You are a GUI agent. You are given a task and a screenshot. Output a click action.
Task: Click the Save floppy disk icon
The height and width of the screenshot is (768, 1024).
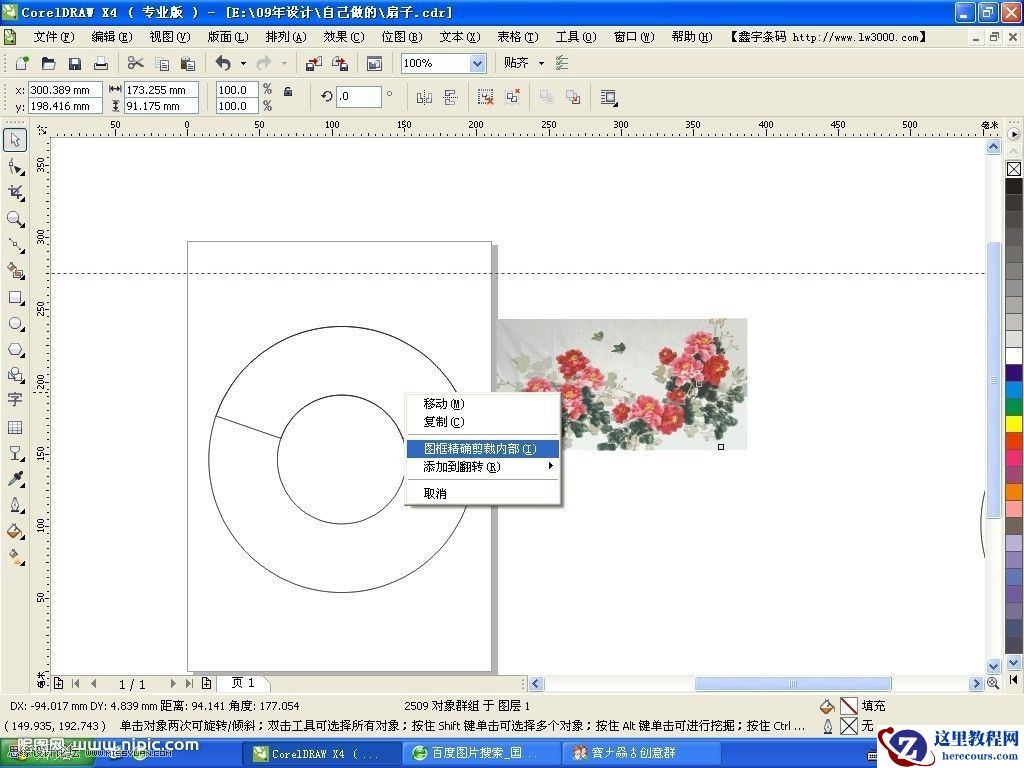pyautogui.click(x=74, y=63)
